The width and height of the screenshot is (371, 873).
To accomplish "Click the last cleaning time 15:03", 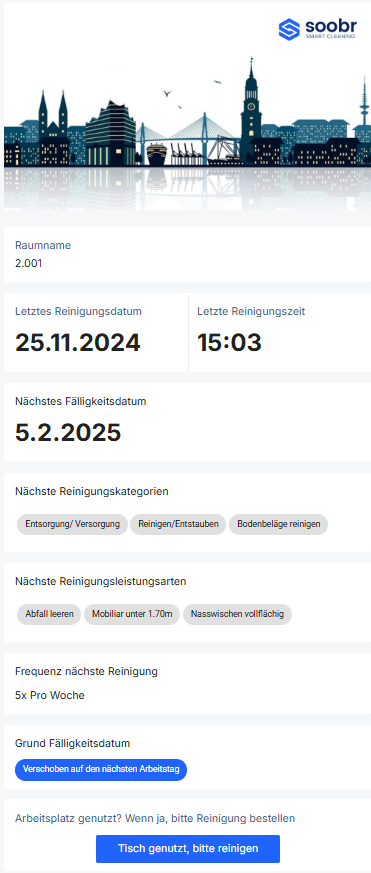I will [229, 342].
